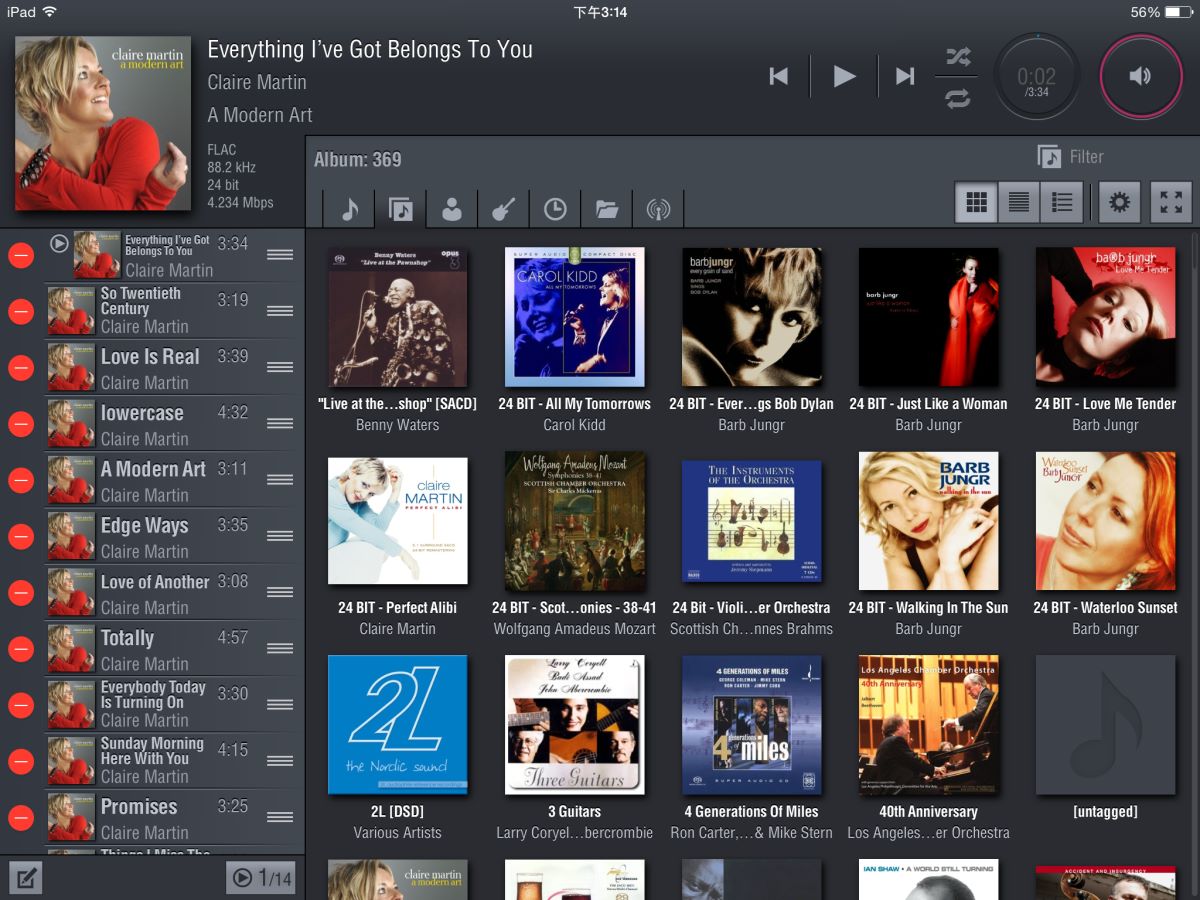
Task: Open Barb Jungr 'Love Me Tender' album
Action: point(1105,317)
